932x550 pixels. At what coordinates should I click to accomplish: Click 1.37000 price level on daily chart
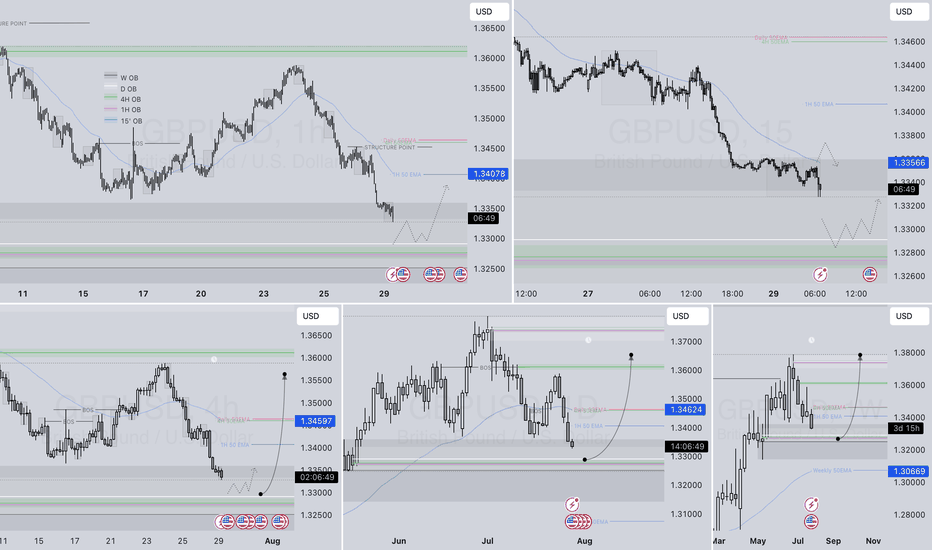click(x=687, y=342)
